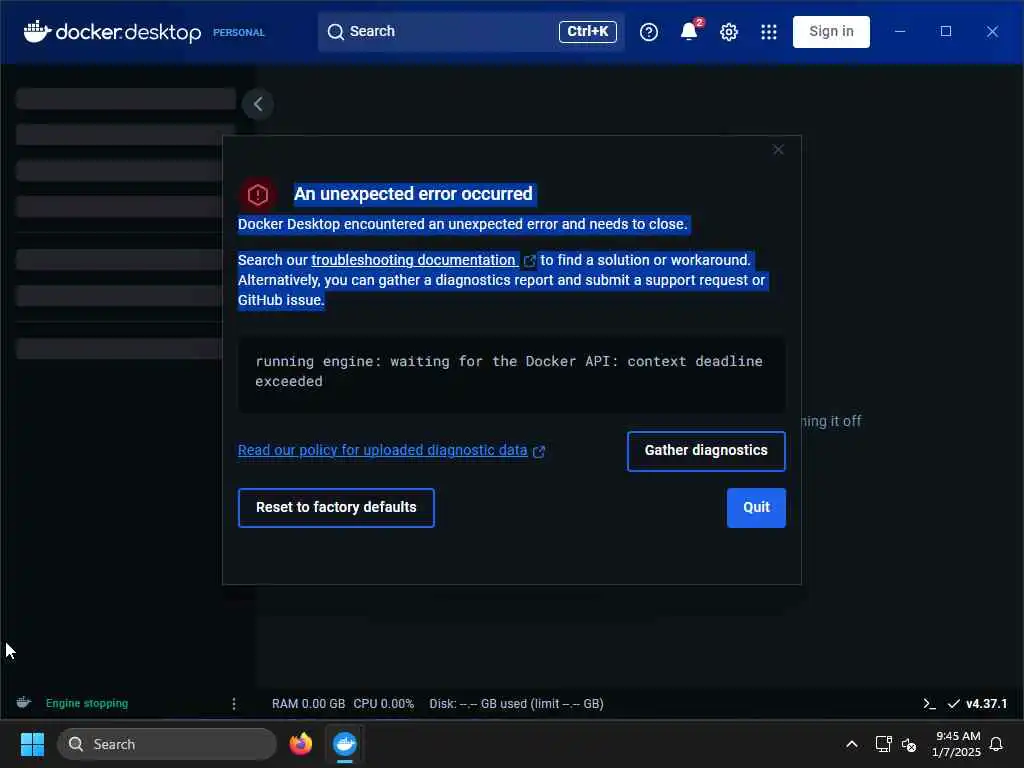Open the extensions grid icon
1024x768 pixels.
pyautogui.click(x=769, y=32)
